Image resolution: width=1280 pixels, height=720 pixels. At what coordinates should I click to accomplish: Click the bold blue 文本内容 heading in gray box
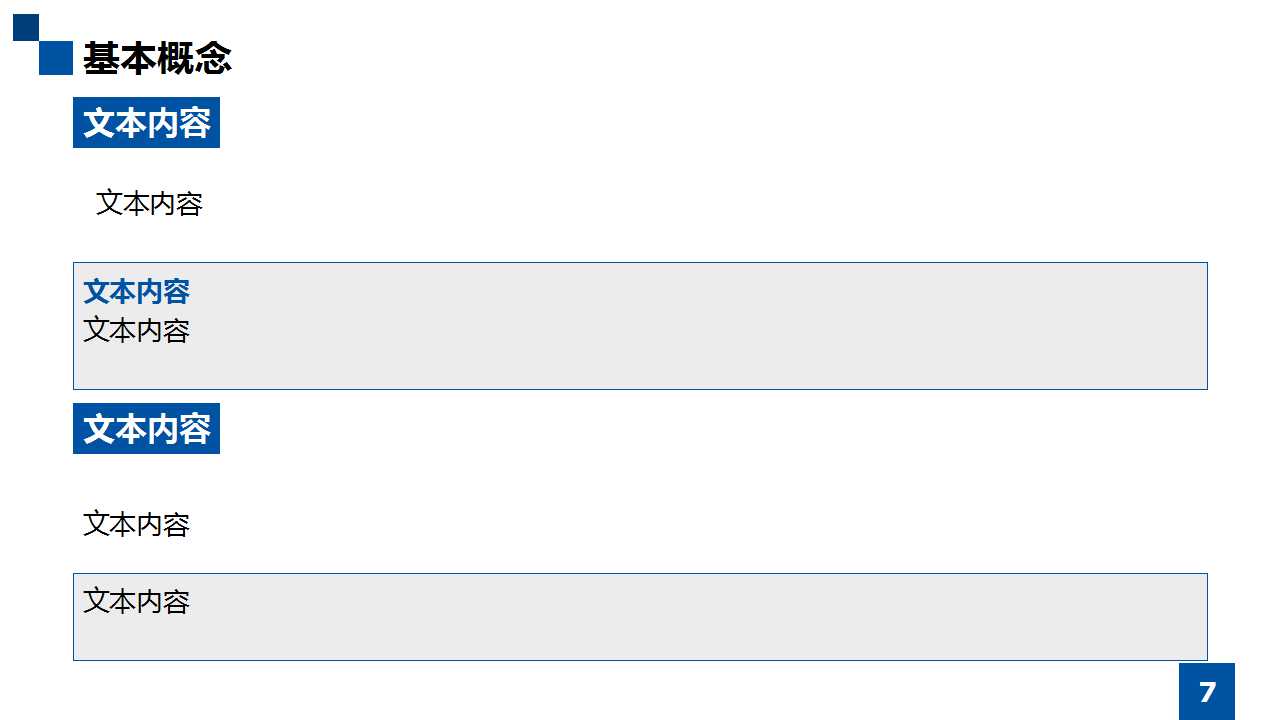(x=136, y=291)
